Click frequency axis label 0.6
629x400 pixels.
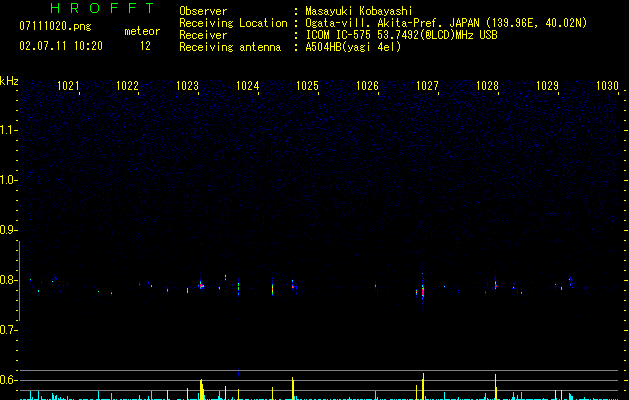8,380
